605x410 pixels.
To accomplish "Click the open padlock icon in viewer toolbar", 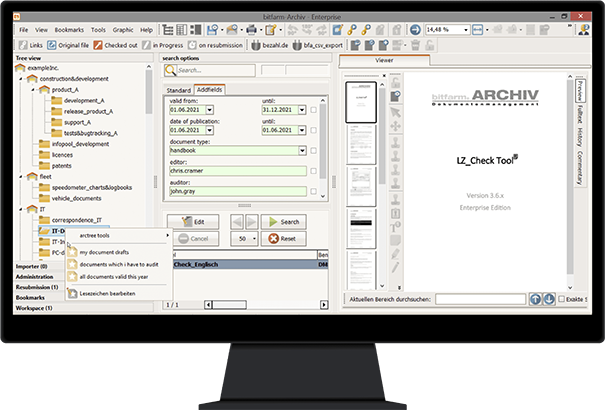I will click(395, 83).
